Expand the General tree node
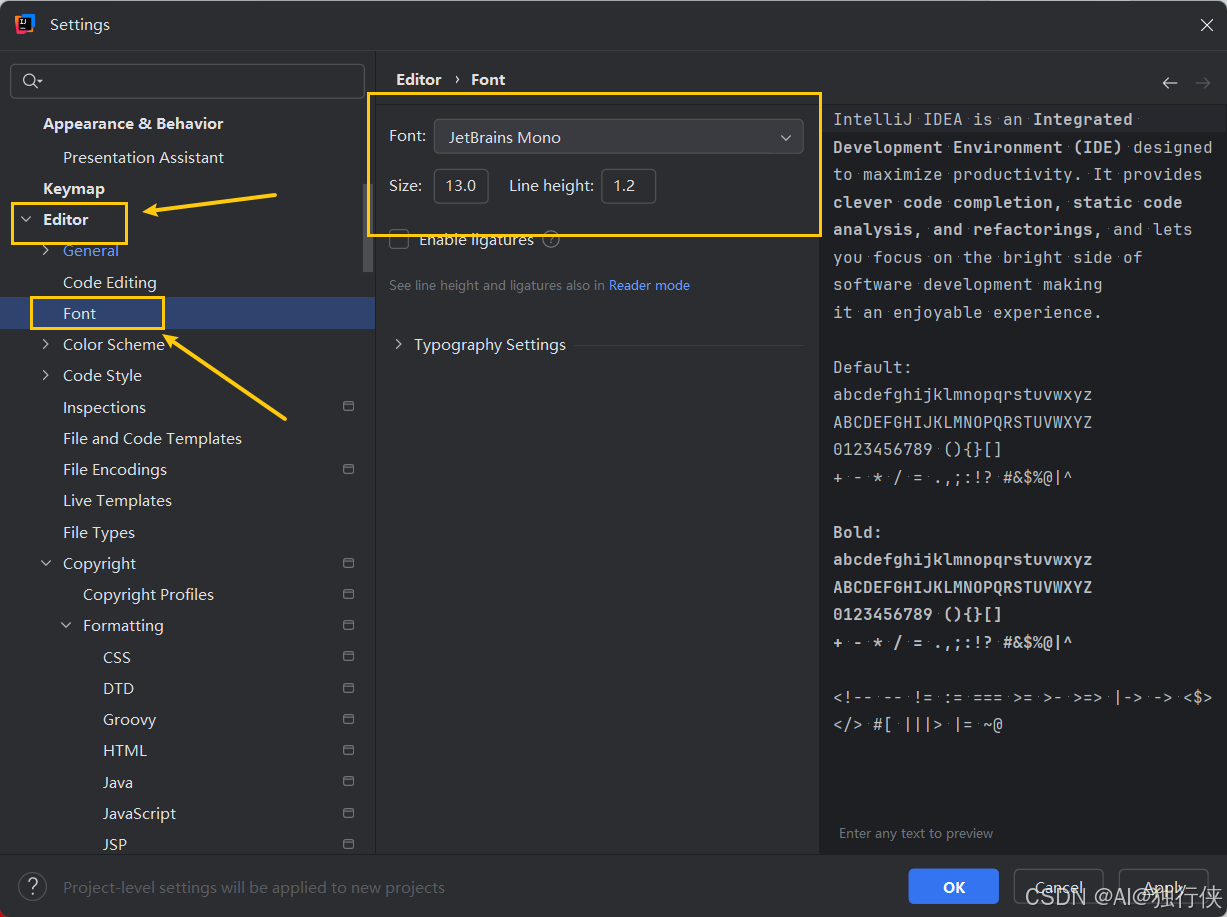1227x917 pixels. click(46, 251)
